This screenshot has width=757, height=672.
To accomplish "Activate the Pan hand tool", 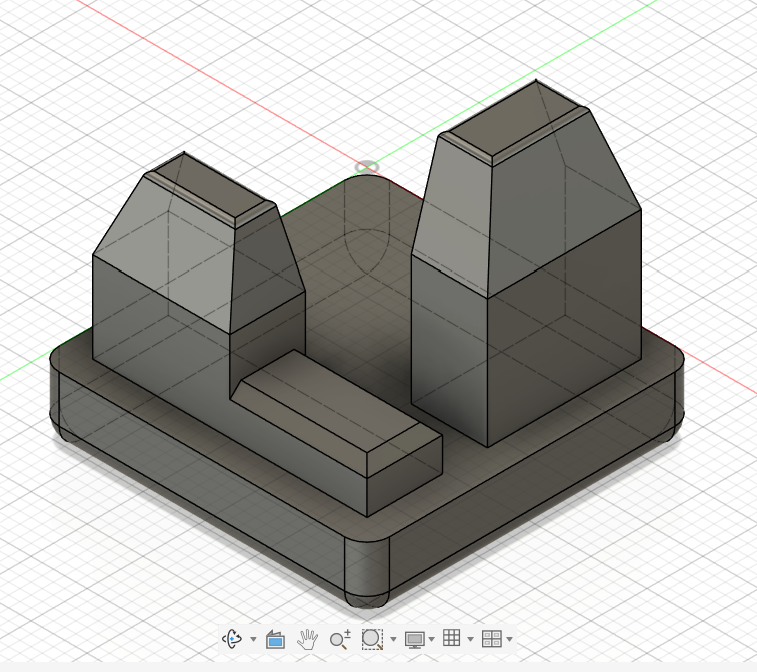I will click(x=307, y=640).
